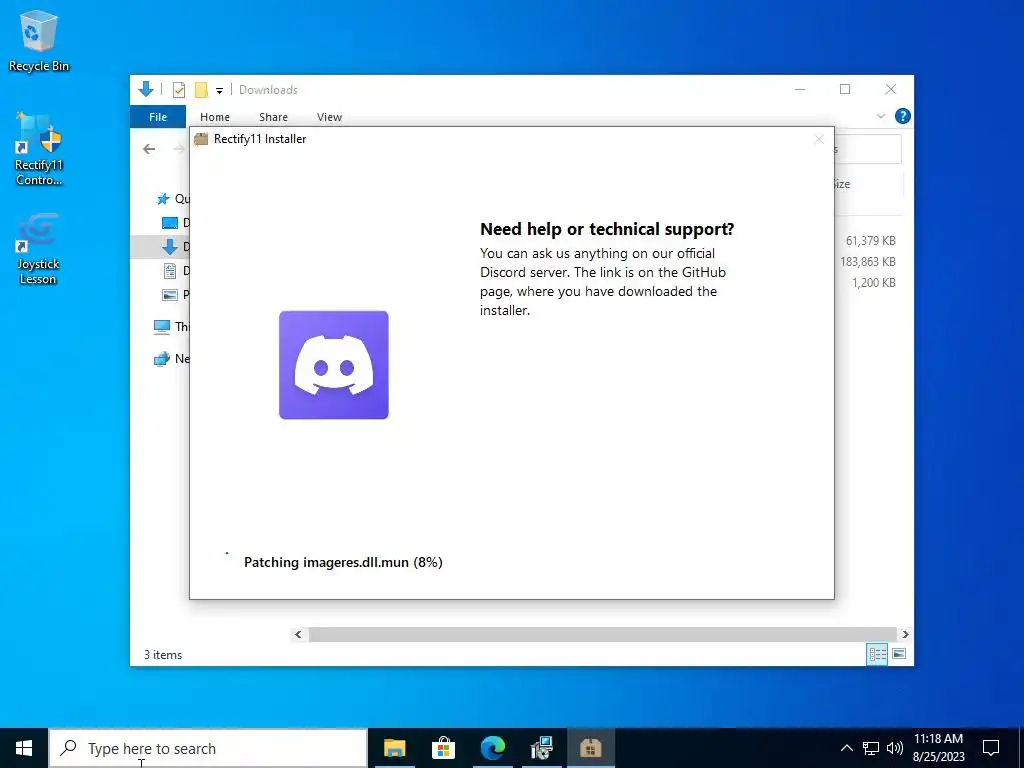The image size is (1024, 768).
Task: Select Pictures item in navigation pane
Action: 175,295
